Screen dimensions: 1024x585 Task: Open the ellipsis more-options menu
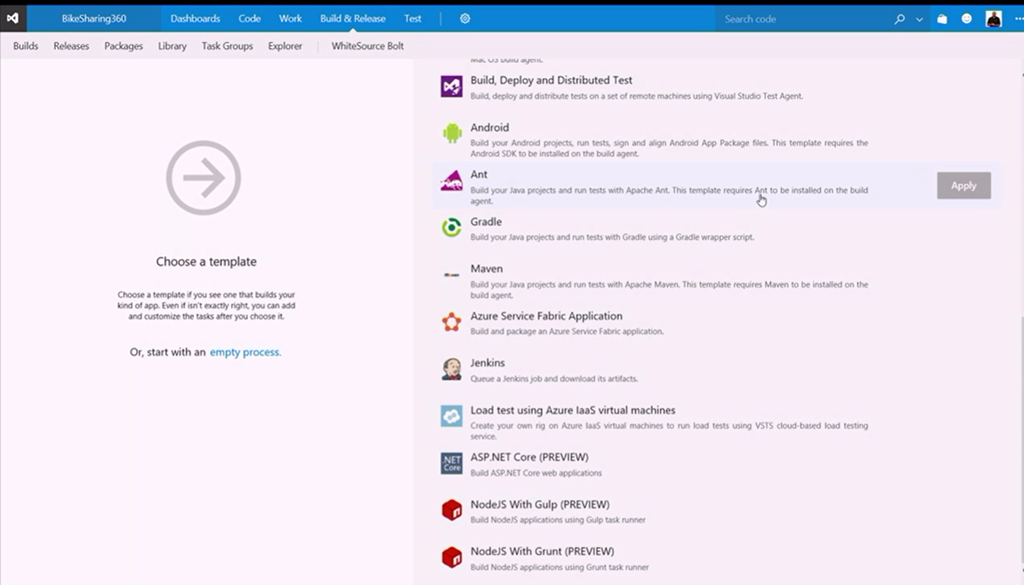[1013, 18]
